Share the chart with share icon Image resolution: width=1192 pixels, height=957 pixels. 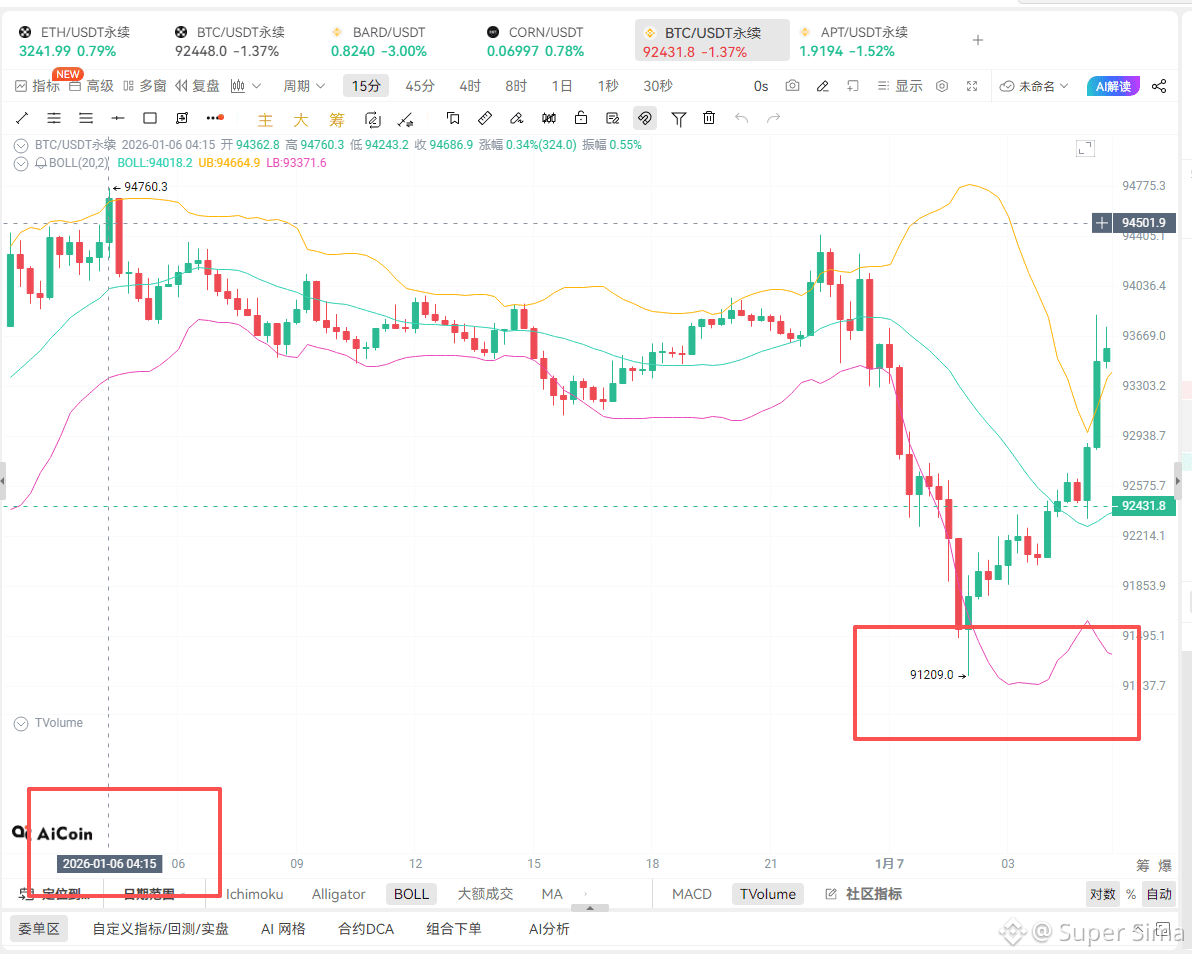[1159, 86]
